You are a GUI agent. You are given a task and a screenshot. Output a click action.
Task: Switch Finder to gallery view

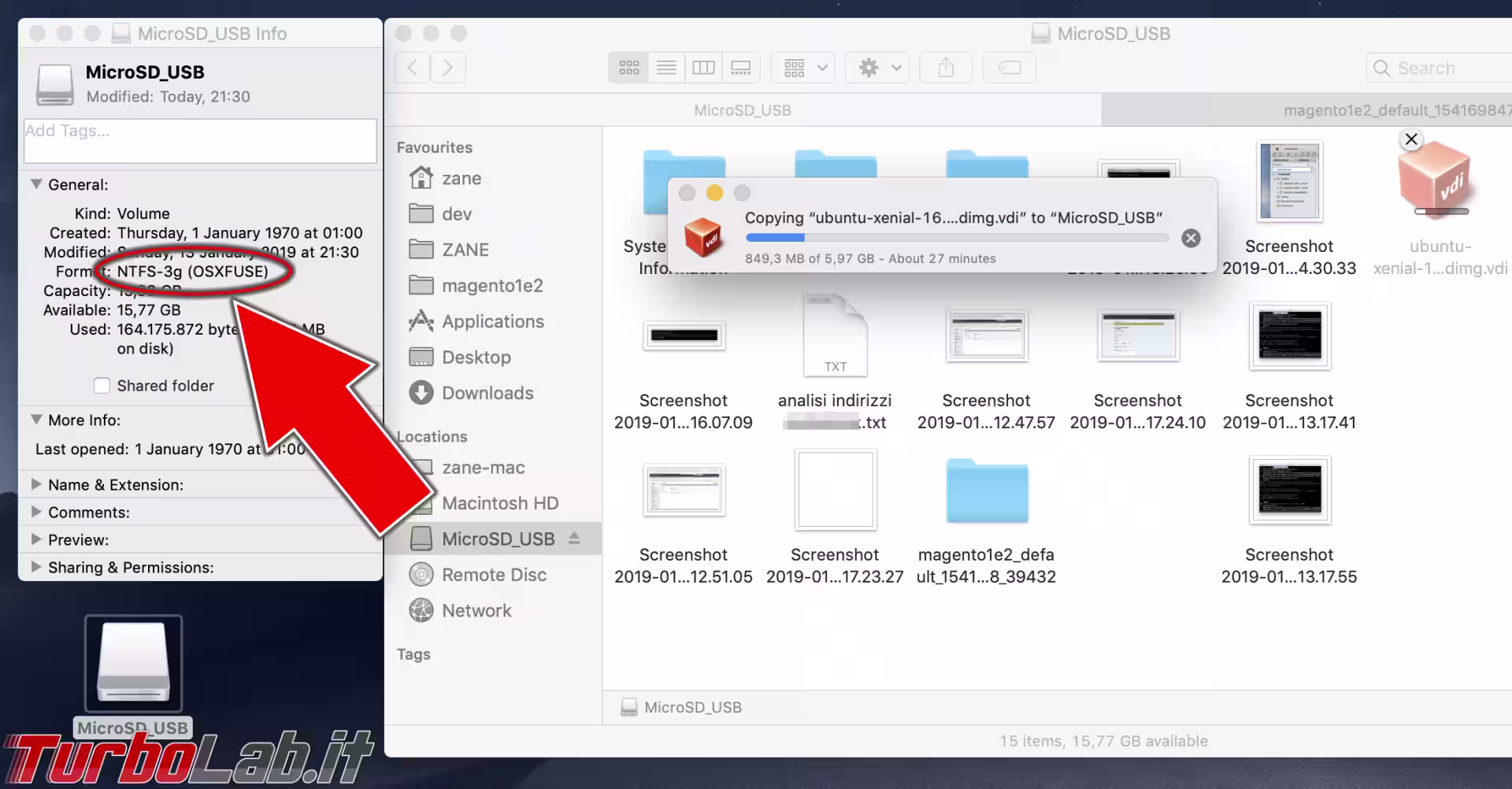[741, 68]
